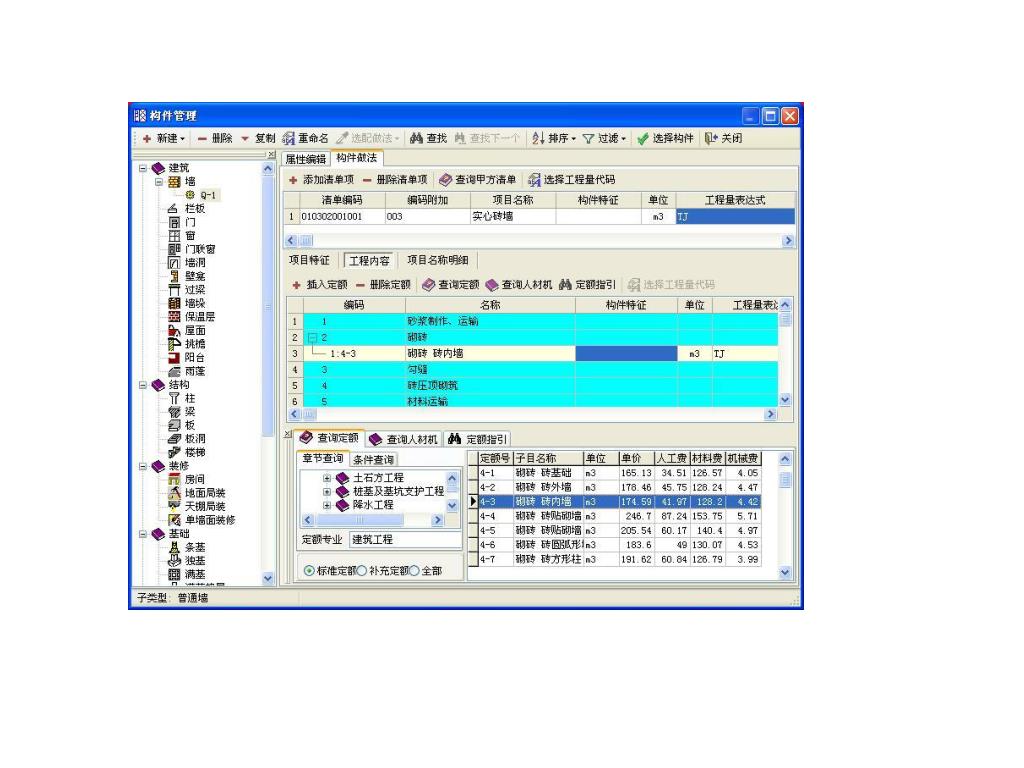Switch to the 属性编辑 tab

[306, 159]
